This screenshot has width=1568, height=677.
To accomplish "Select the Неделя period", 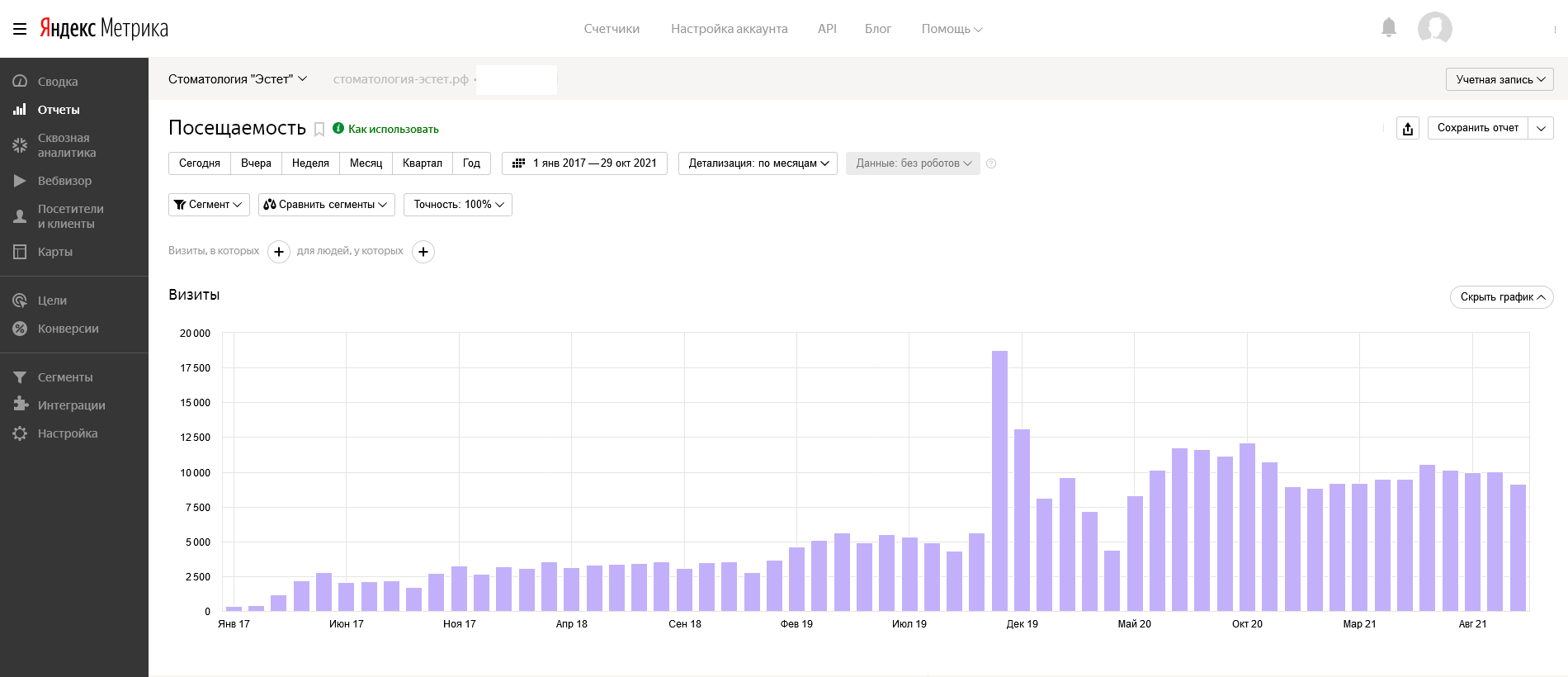I will (310, 163).
